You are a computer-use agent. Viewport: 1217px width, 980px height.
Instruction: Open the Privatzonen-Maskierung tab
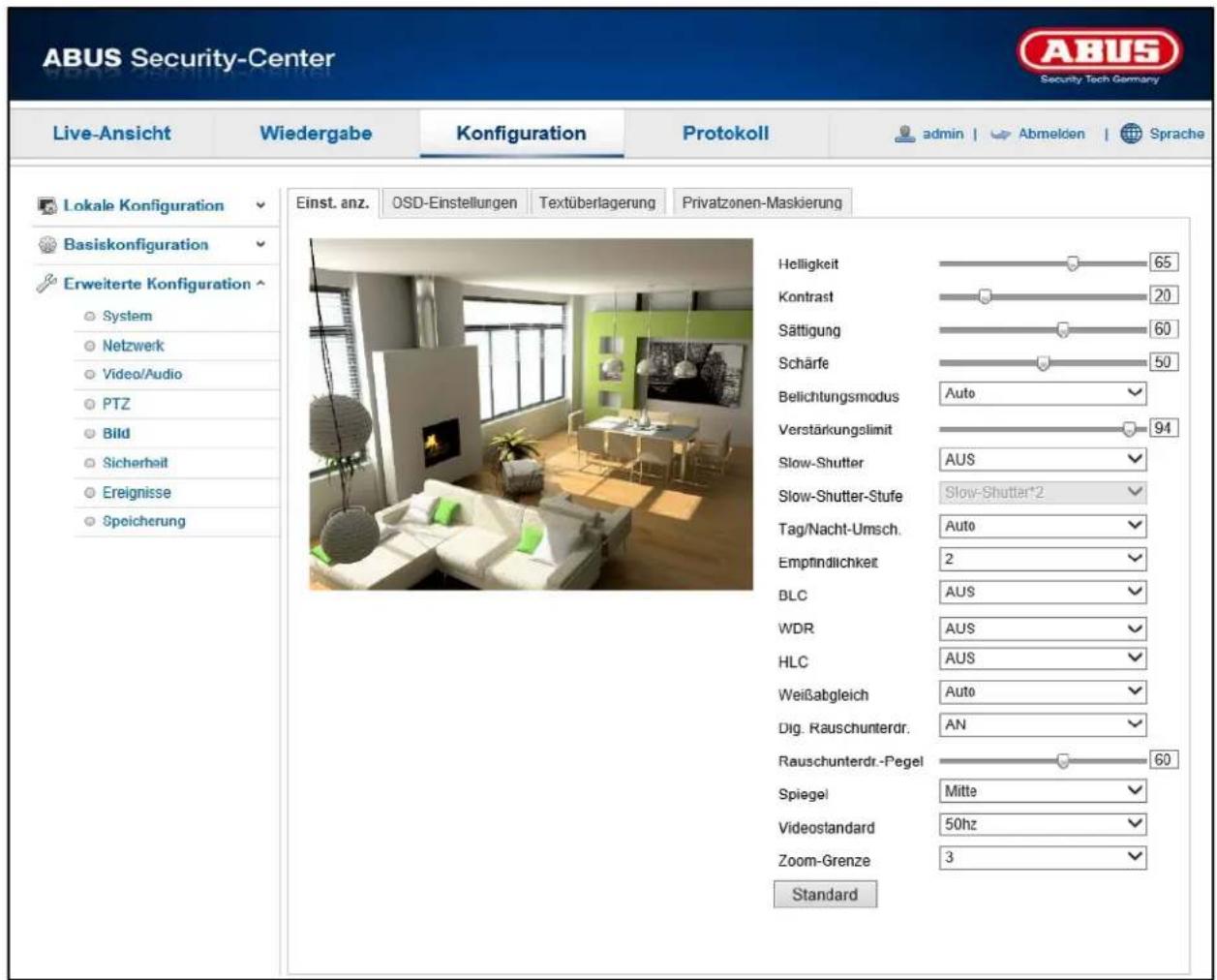pos(762,202)
